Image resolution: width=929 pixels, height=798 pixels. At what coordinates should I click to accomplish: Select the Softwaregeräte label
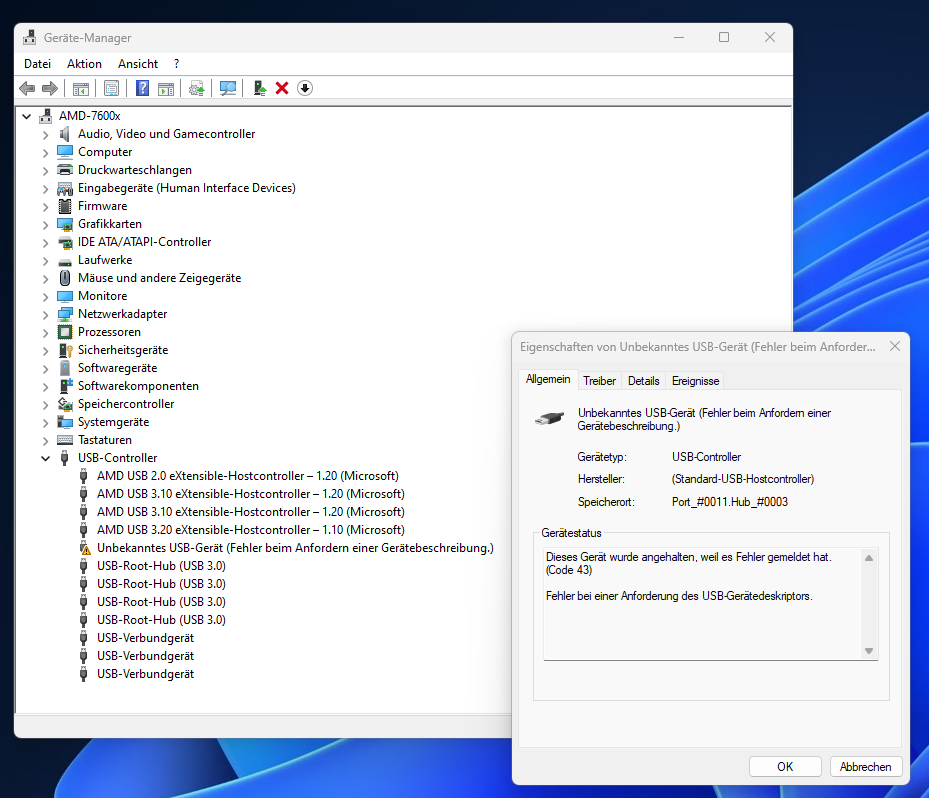point(117,368)
